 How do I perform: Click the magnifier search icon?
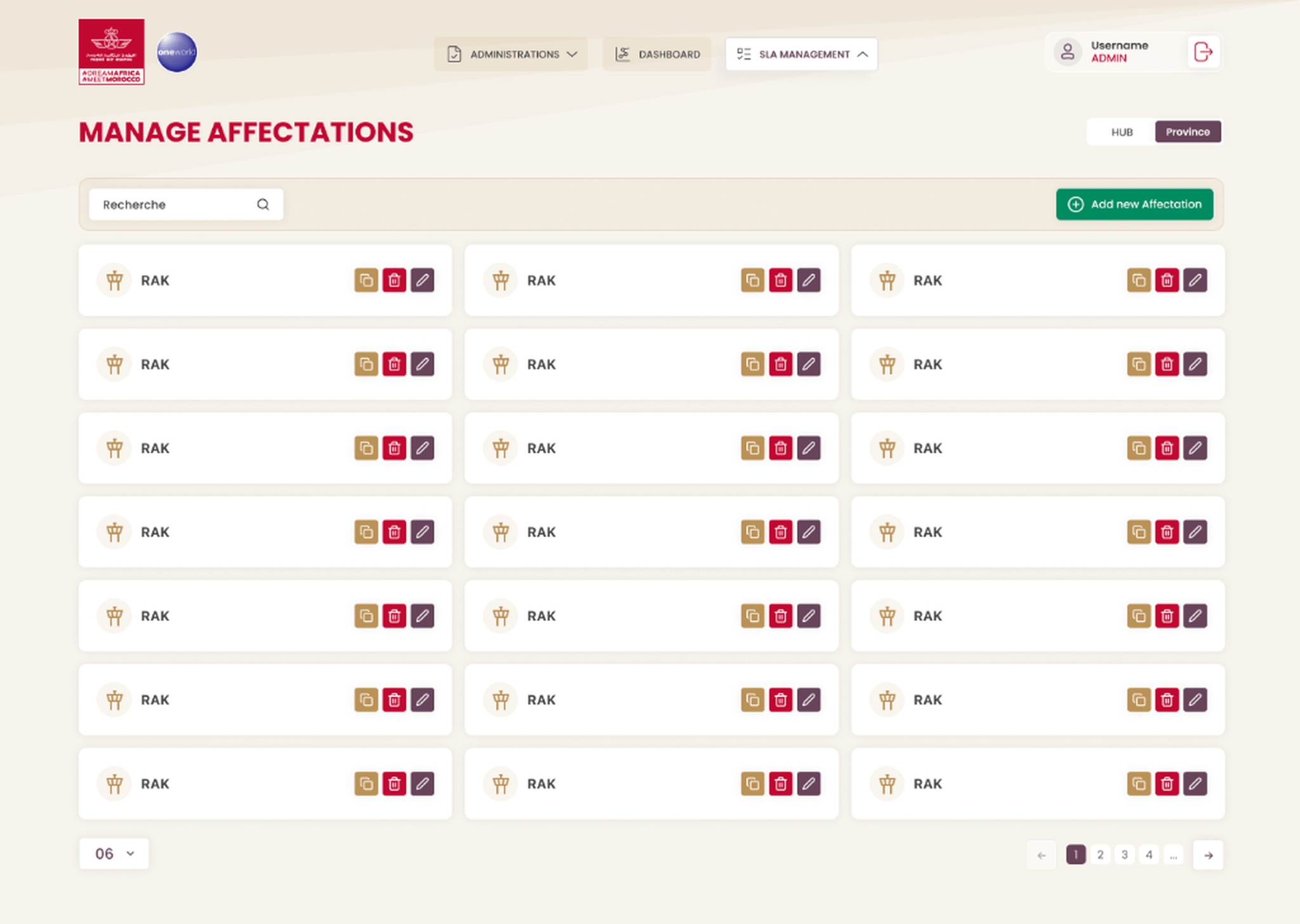263,204
